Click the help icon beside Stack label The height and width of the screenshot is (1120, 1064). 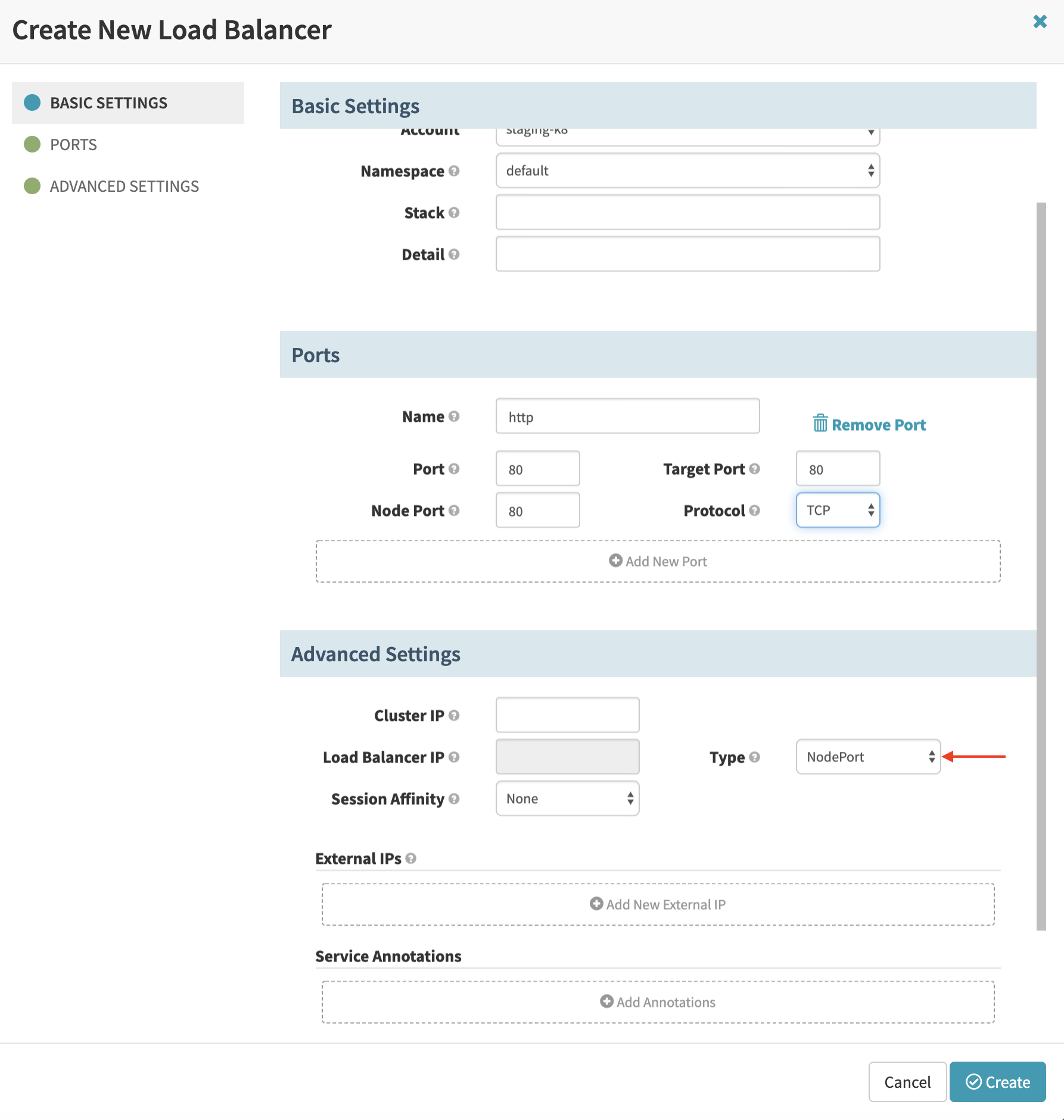point(454,213)
